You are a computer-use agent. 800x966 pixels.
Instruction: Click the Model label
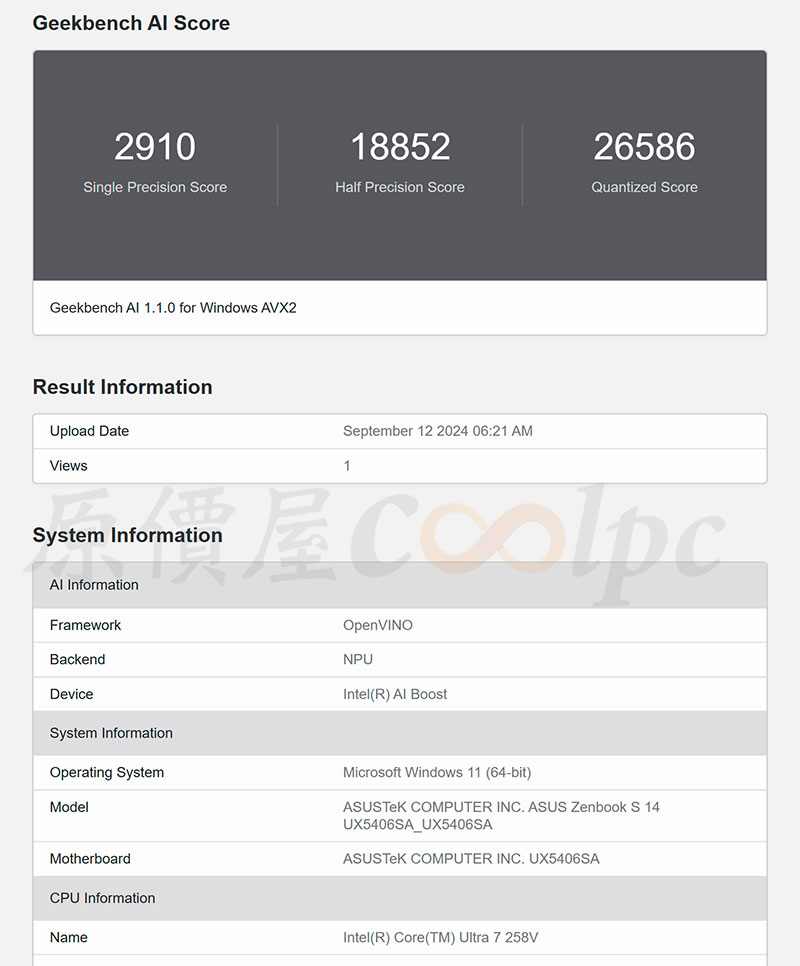tap(69, 807)
